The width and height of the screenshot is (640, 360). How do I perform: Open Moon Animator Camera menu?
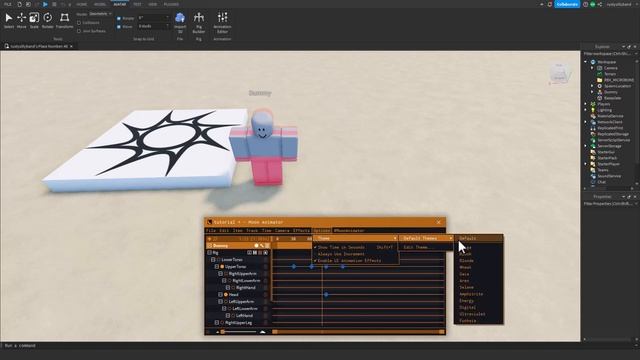(282, 231)
